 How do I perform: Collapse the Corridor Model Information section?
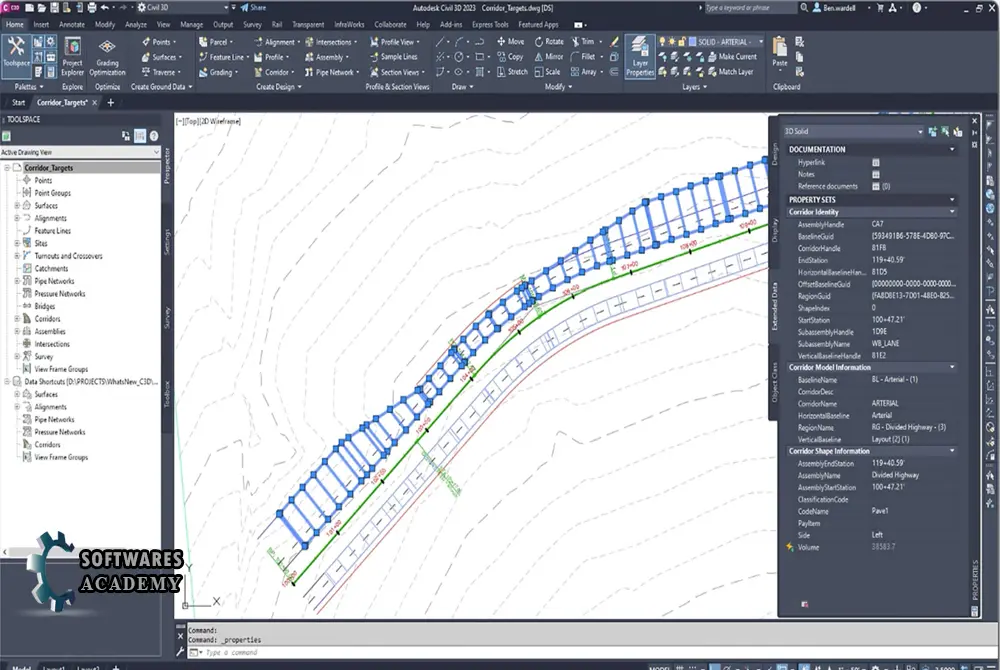(952, 368)
